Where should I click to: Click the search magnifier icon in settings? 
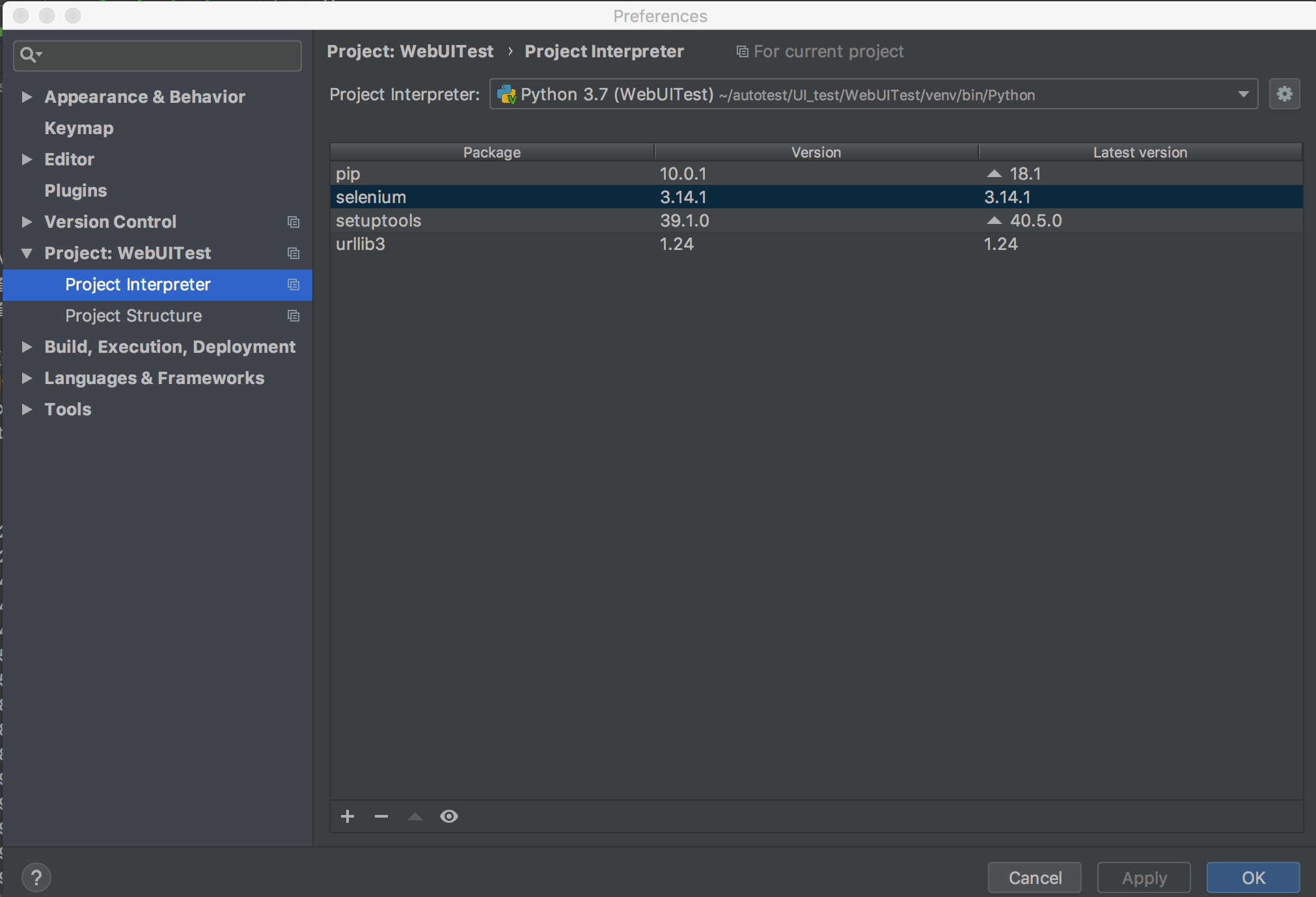tap(29, 55)
